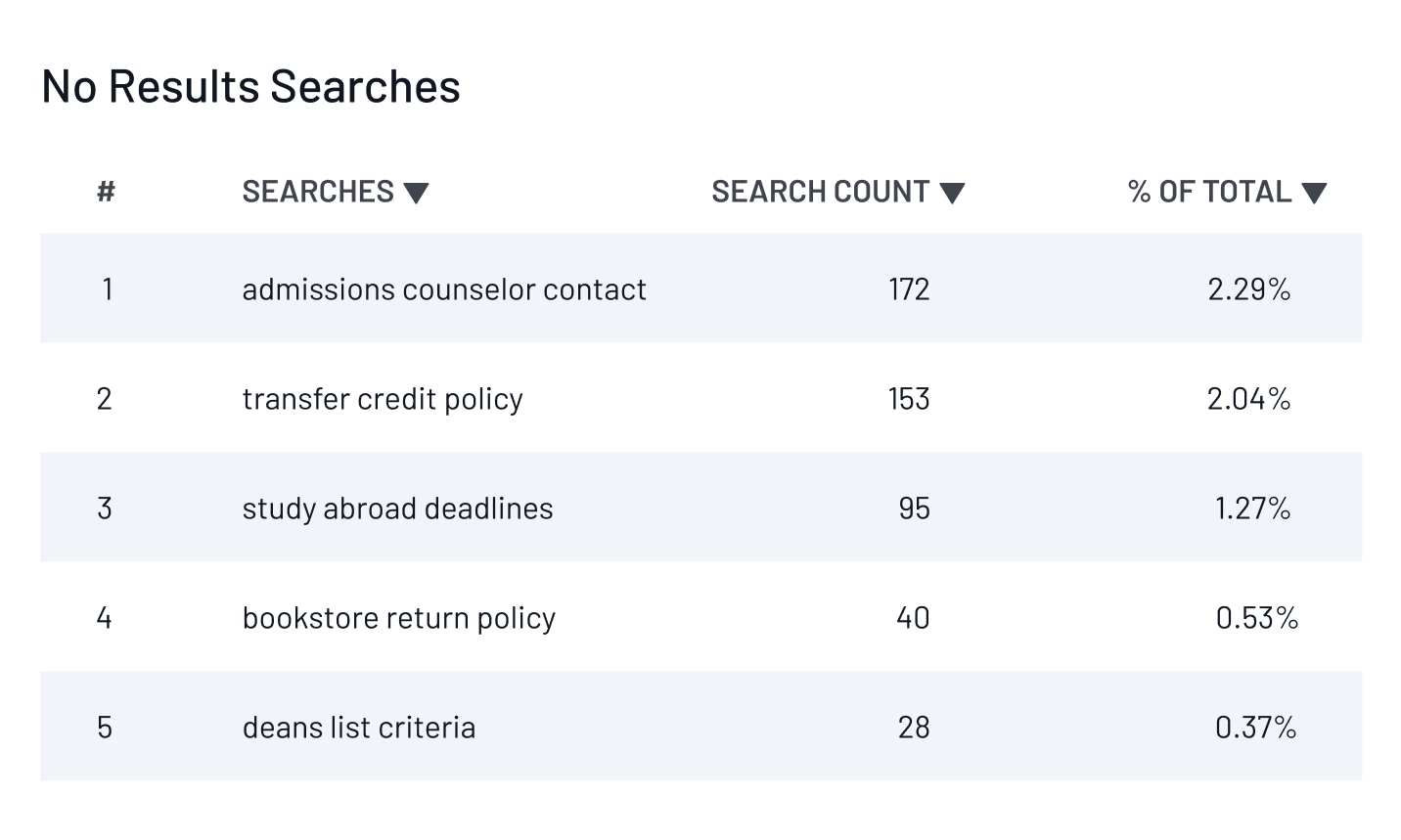Click the 0.37% value for deans list criteria

point(1255,727)
